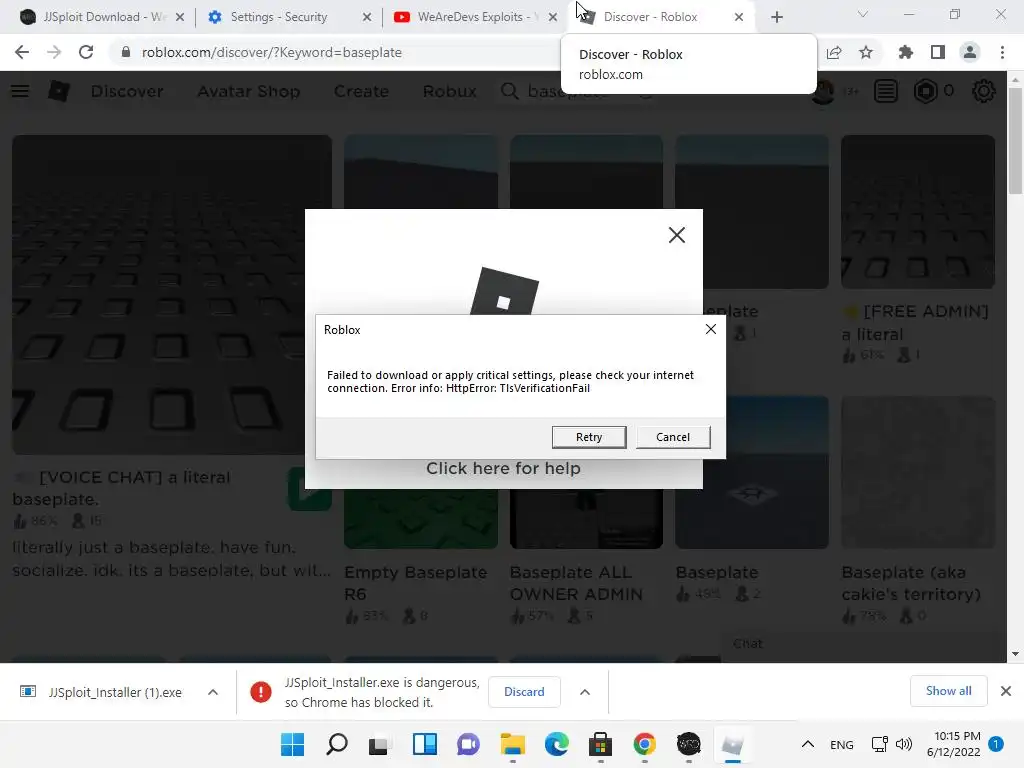Open FREE ADMIN a literal game title

pos(916,323)
